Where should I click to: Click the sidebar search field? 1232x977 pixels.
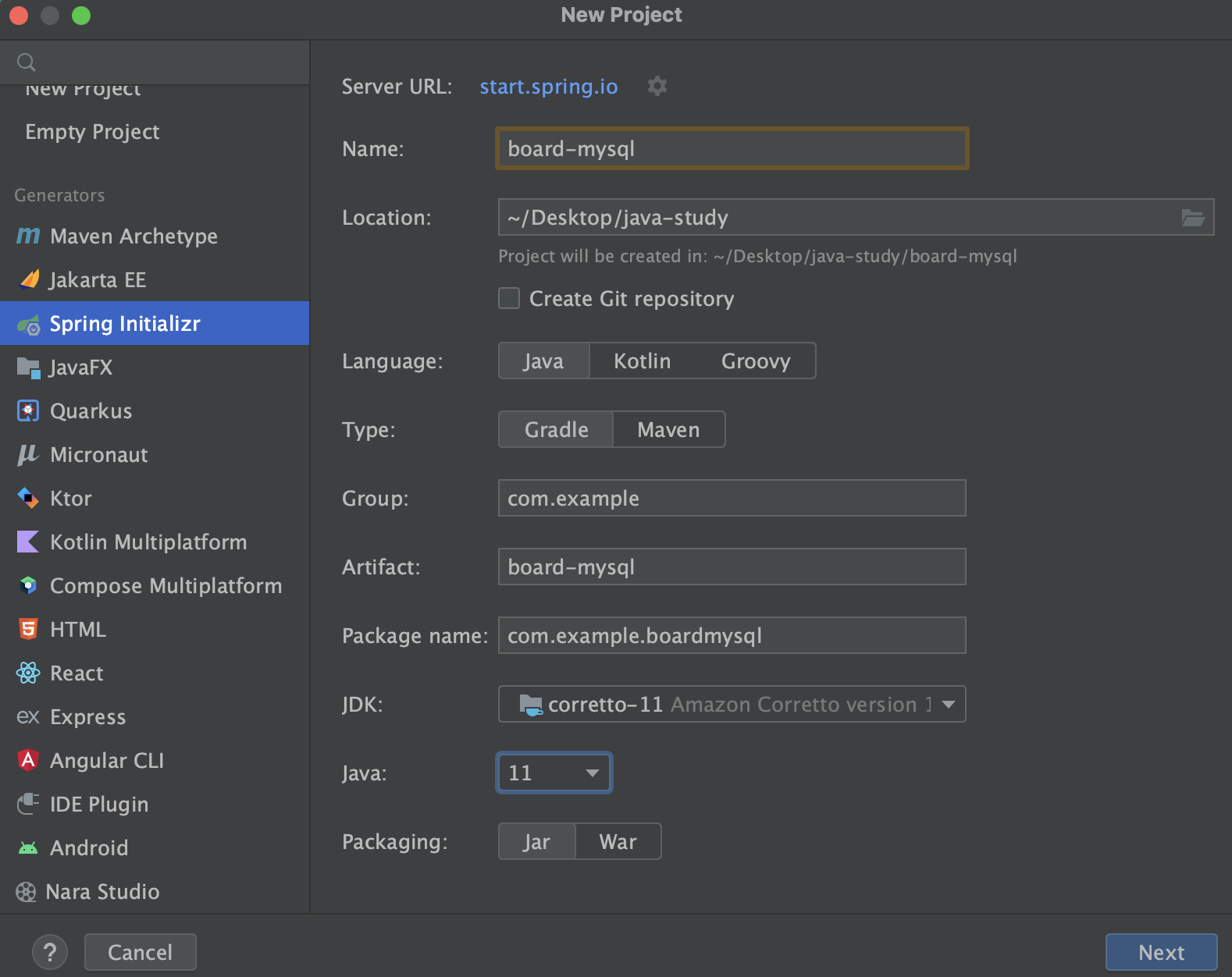155,62
